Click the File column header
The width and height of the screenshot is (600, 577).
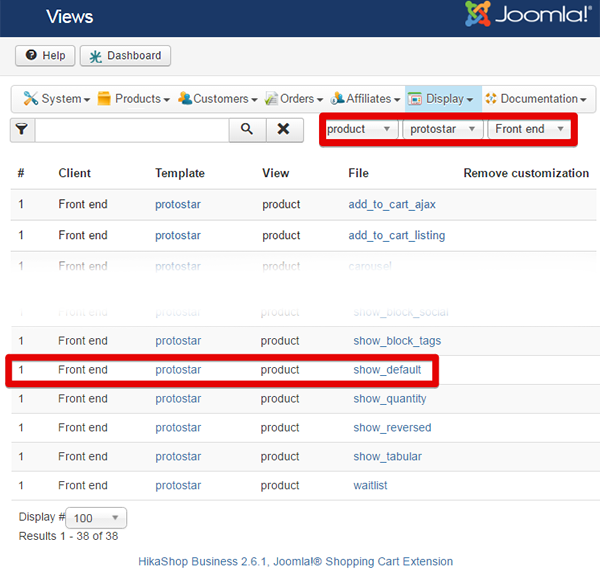358,173
